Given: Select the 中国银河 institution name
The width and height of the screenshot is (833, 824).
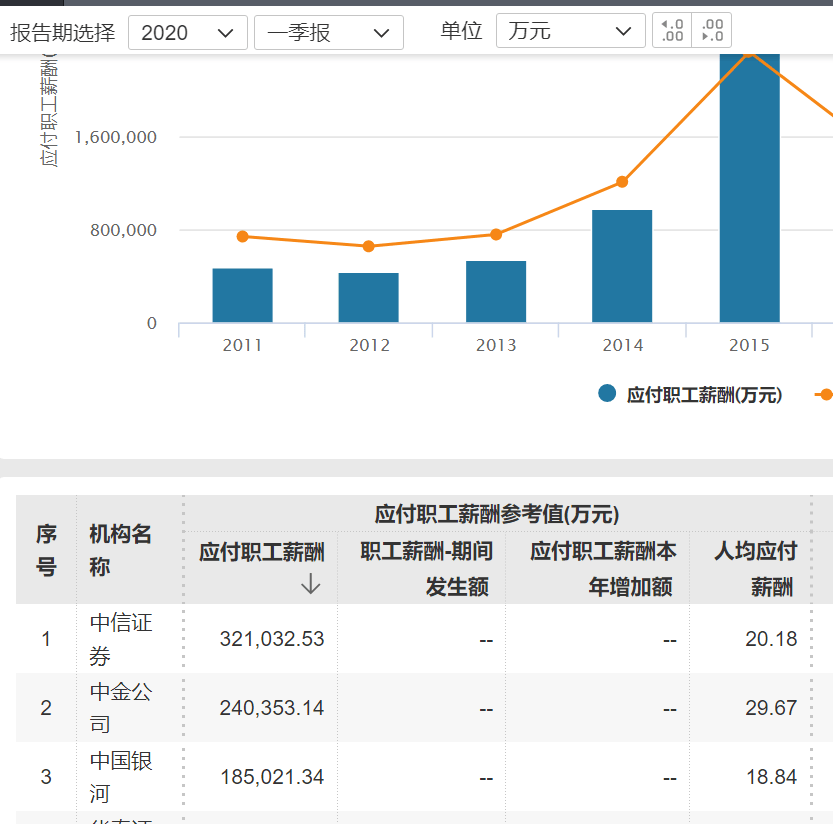Looking at the screenshot, I should [x=121, y=776].
